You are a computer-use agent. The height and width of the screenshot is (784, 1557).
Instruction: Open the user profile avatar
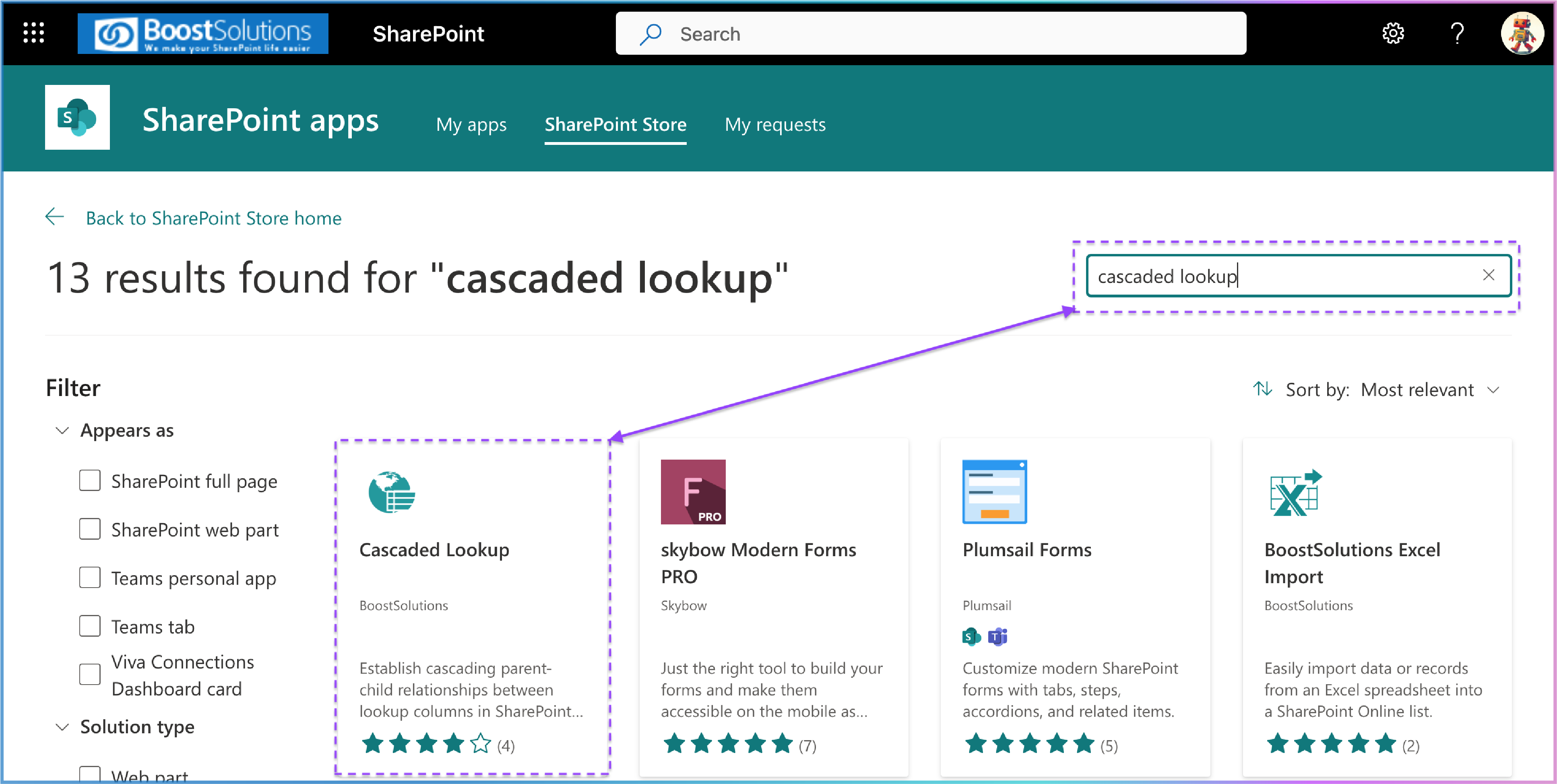1522,34
